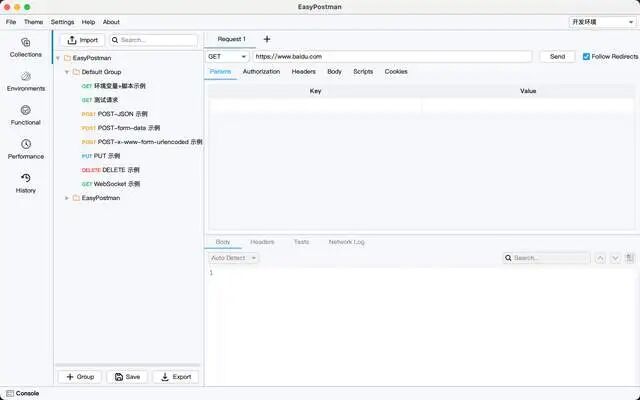
Task: Click the URL input field
Action: pos(392,57)
